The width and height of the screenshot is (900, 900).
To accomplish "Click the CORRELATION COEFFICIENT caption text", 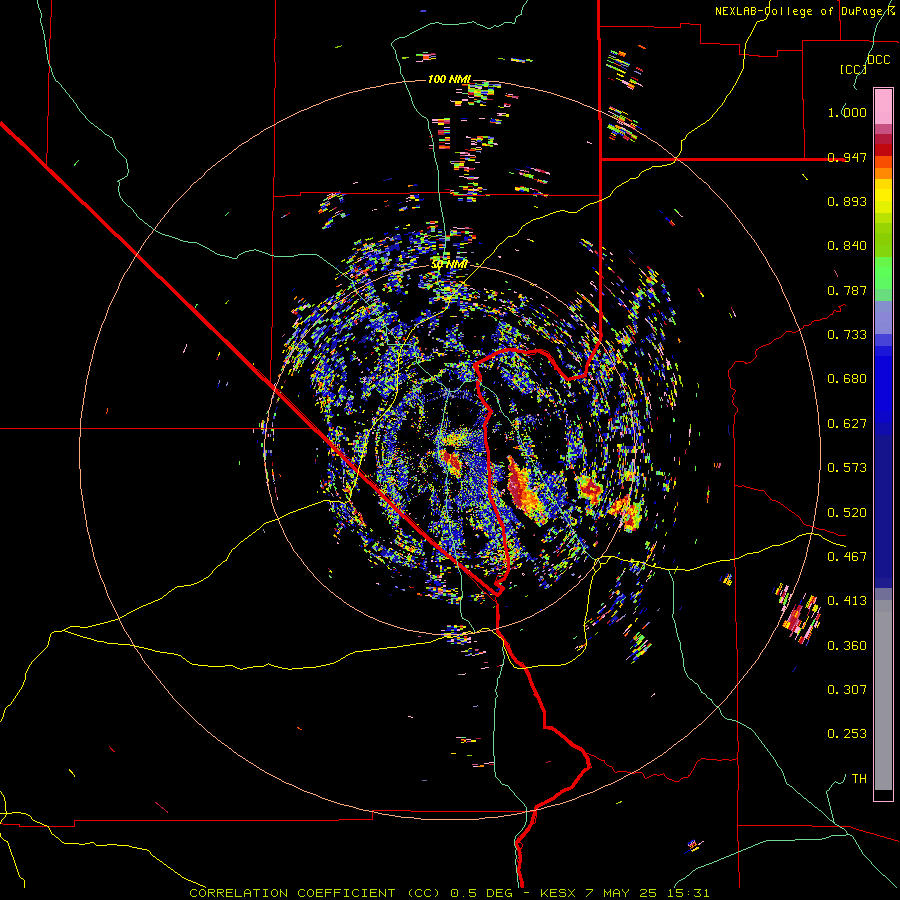I will click(x=292, y=893).
